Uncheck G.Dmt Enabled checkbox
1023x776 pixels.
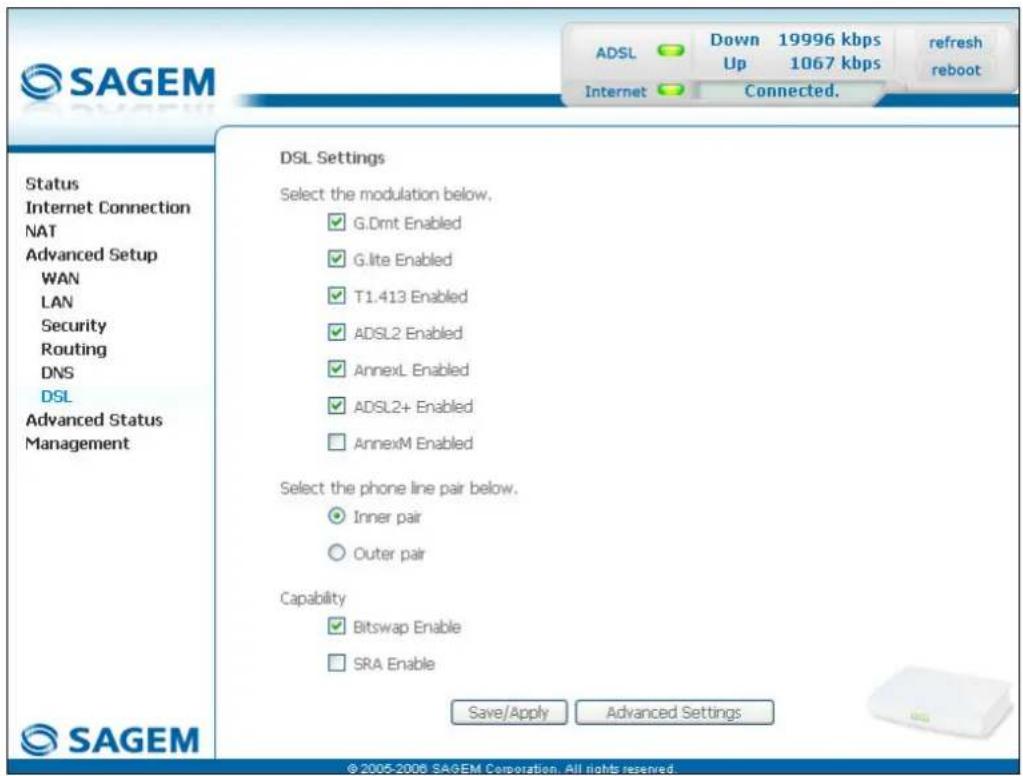[336, 223]
